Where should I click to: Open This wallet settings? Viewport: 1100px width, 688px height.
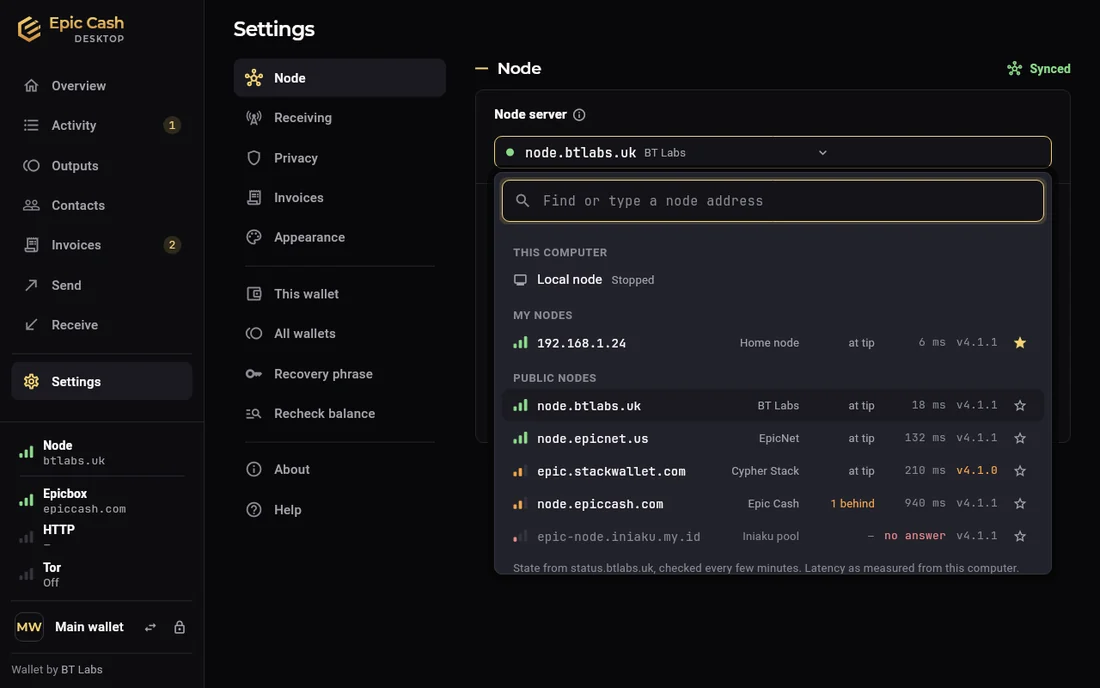click(x=340, y=294)
